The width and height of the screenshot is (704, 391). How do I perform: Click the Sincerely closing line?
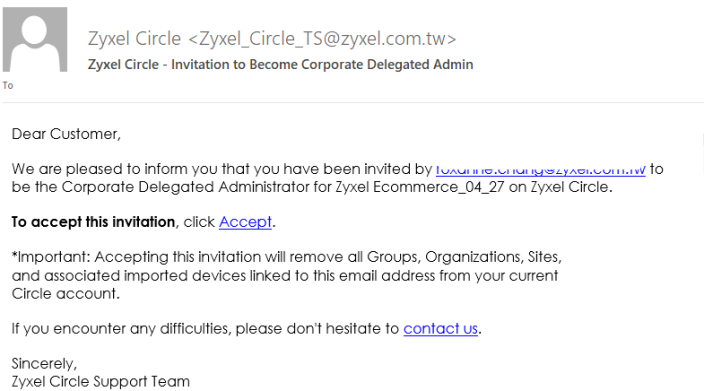click(x=44, y=363)
